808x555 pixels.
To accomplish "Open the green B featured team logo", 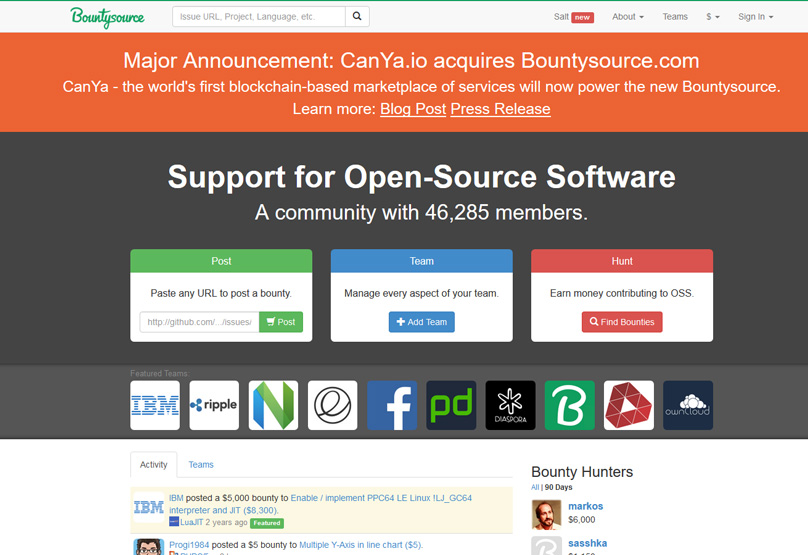I will click(x=569, y=405).
